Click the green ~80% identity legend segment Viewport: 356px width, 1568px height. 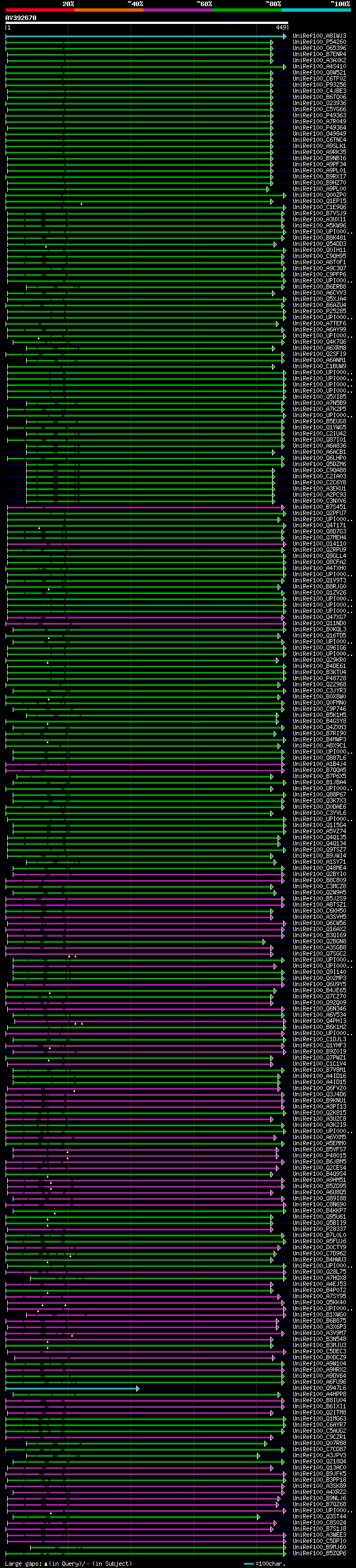click(246, 10)
